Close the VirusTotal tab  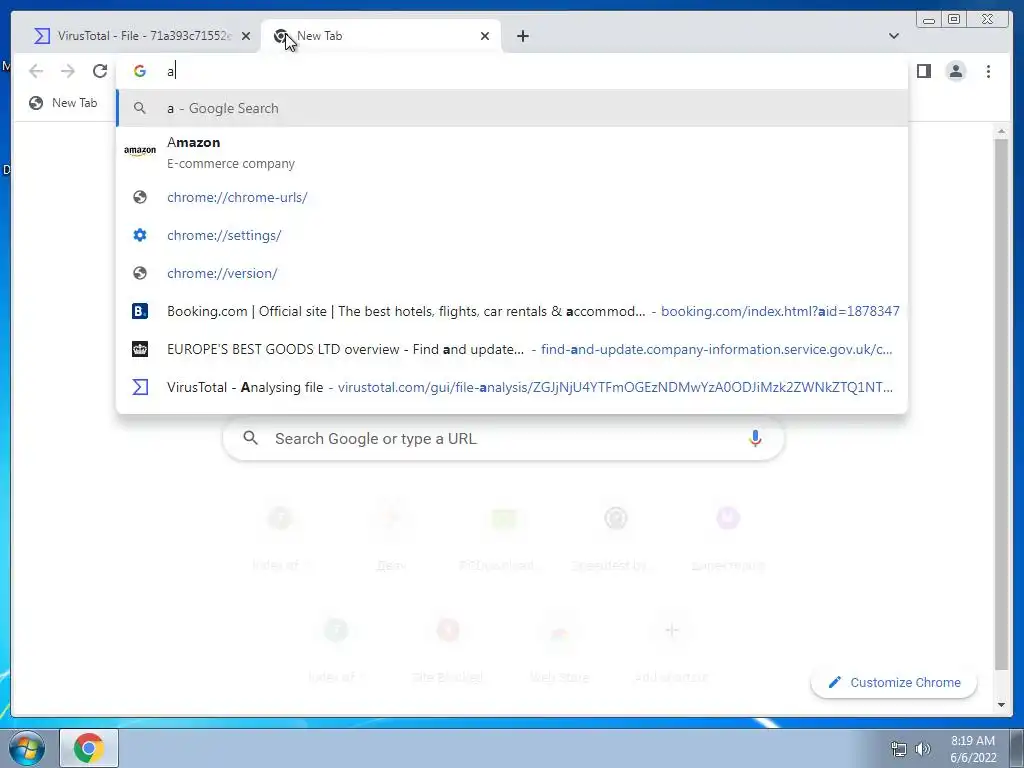pos(246,36)
